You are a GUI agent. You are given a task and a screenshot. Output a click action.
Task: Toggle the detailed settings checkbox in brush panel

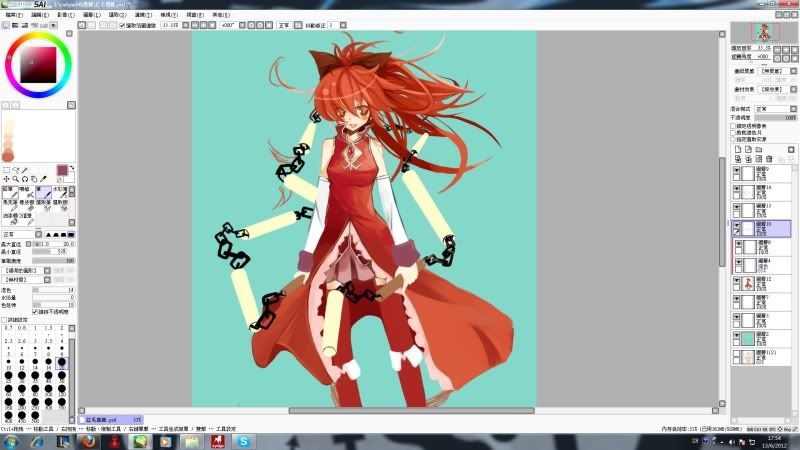click(5, 320)
